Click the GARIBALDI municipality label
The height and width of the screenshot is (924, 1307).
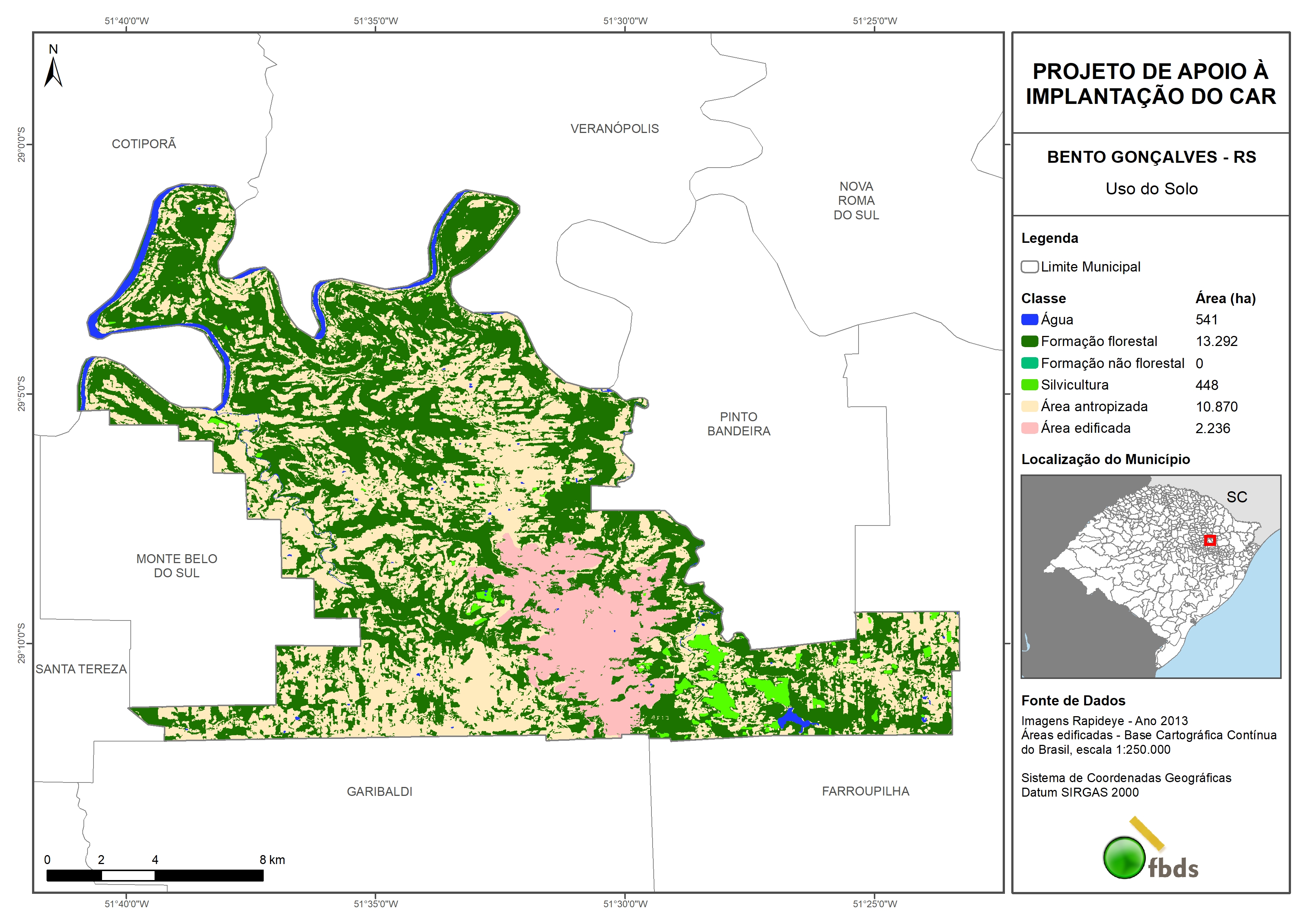coord(379,791)
